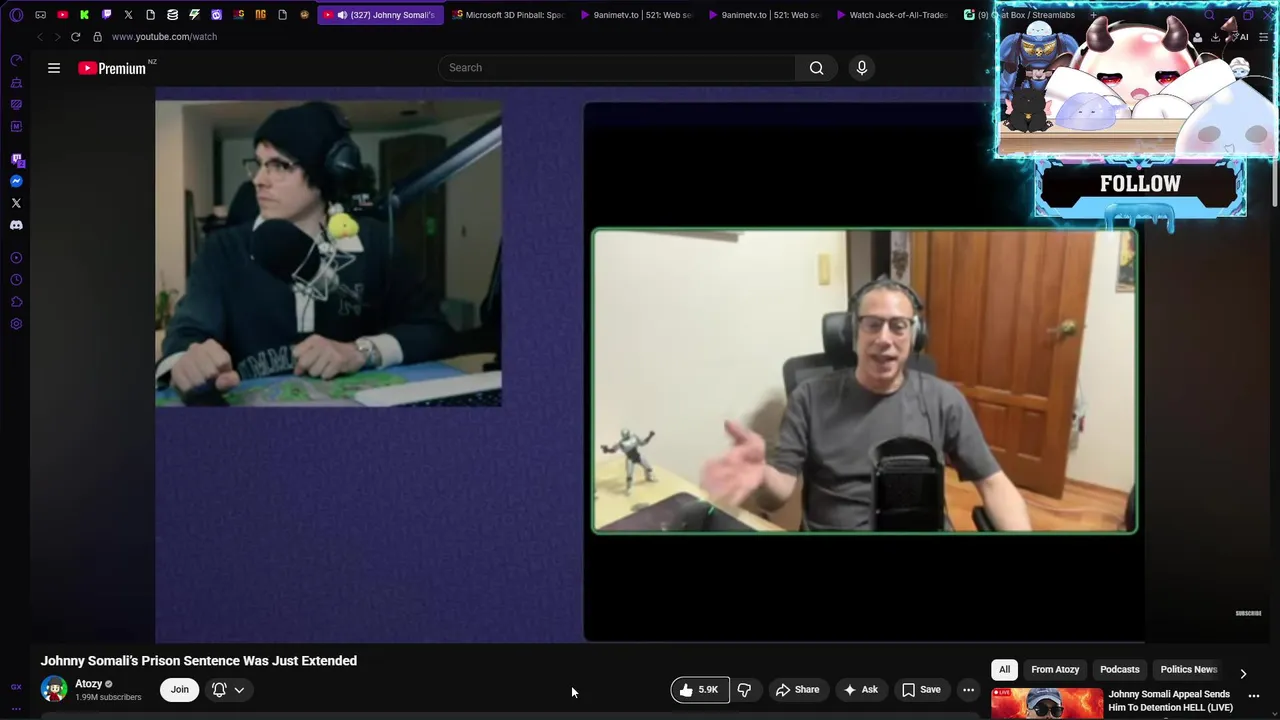Open the Easy Setup lines icon
The width and height of the screenshot is (1280, 720).
[x=1263, y=37]
